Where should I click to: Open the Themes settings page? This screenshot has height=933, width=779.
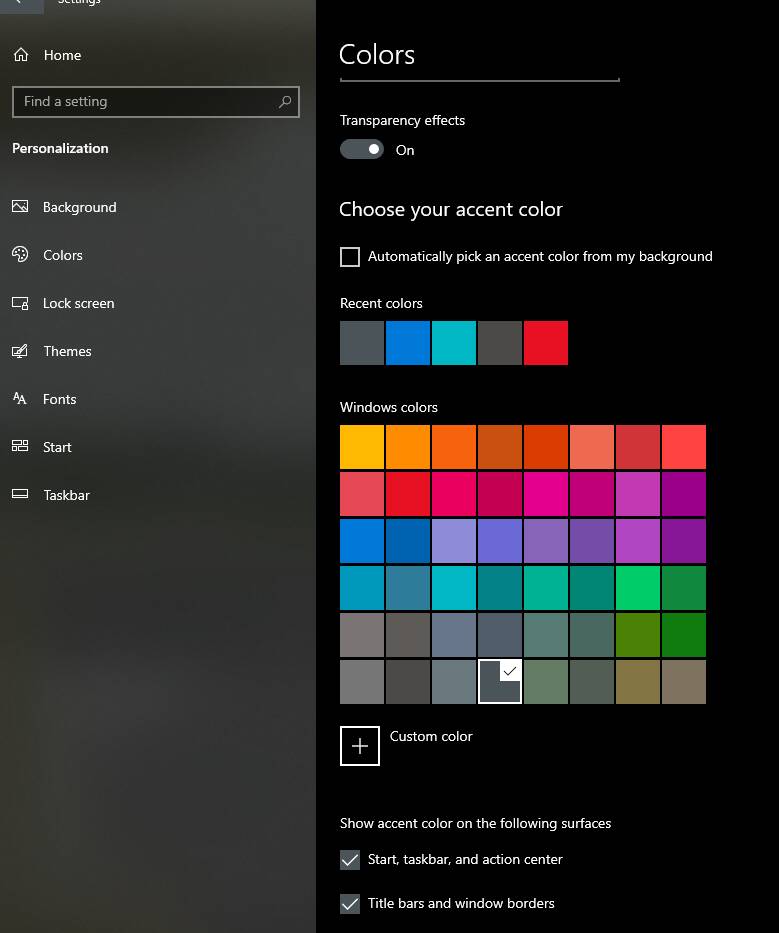pyautogui.click(x=67, y=351)
